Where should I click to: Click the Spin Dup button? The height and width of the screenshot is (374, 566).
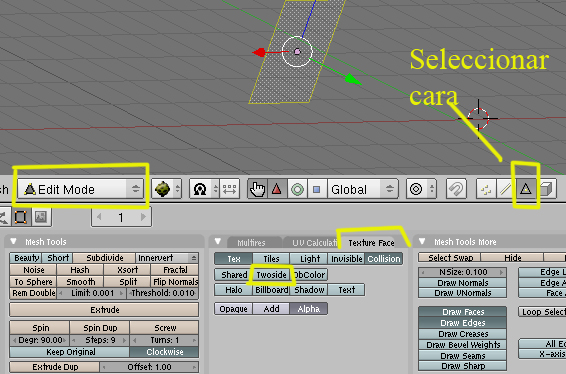coord(100,328)
